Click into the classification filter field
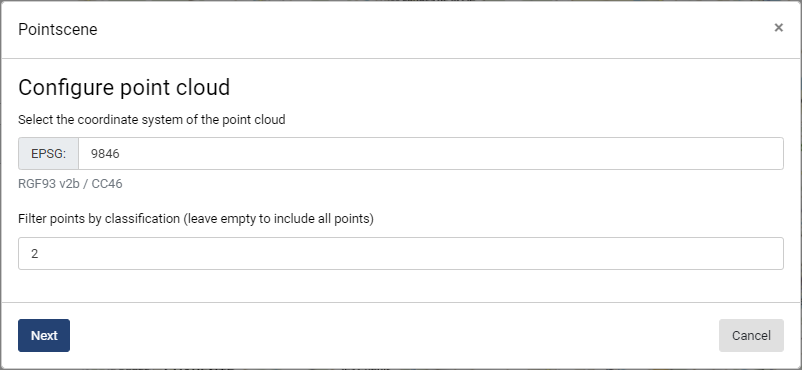Viewport: 802px width, 370px height. pyautogui.click(x=400, y=253)
